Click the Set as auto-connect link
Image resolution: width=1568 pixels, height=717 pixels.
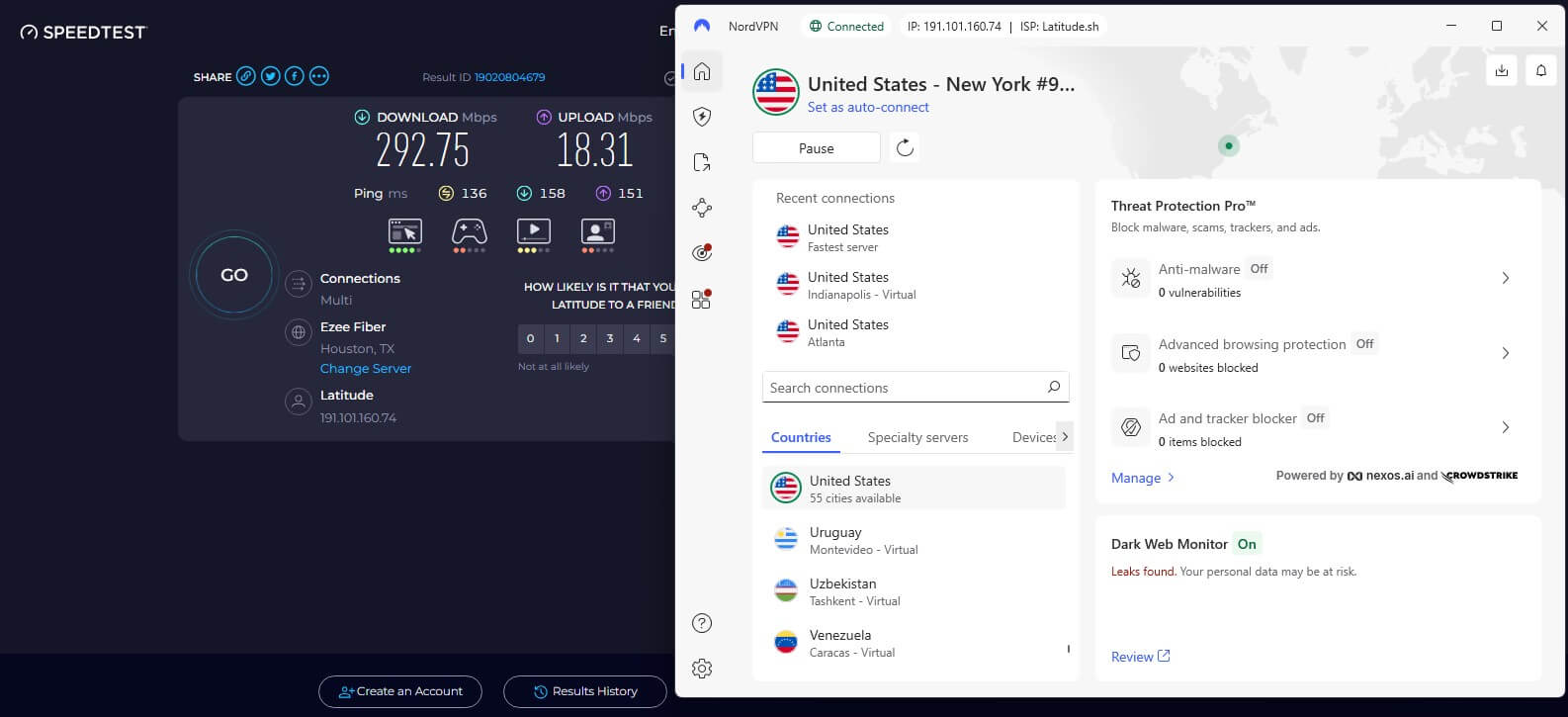[x=868, y=107]
